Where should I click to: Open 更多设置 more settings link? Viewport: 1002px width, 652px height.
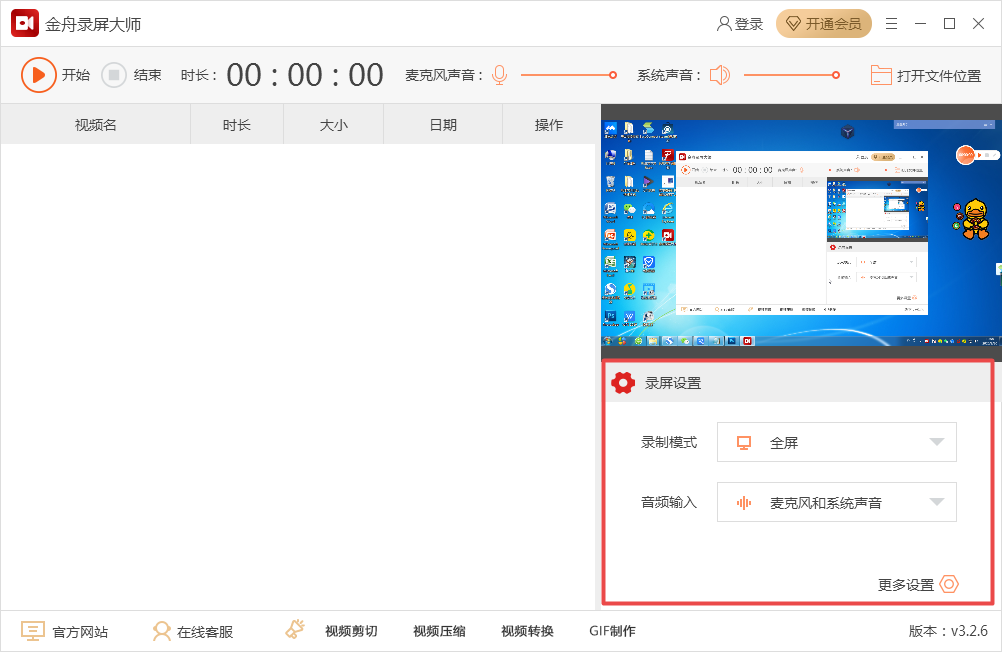pos(905,585)
